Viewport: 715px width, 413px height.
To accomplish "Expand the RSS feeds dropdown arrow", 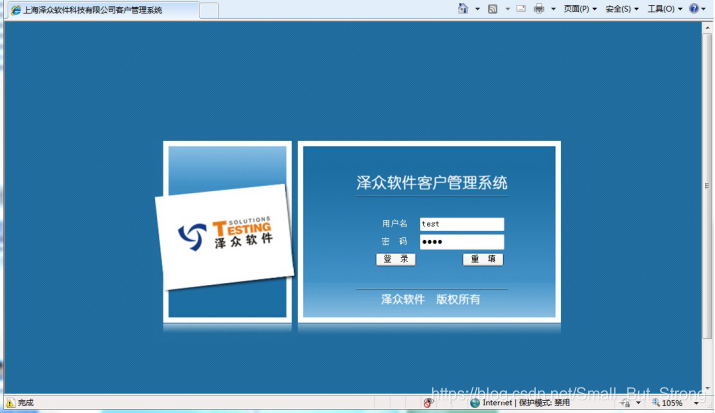I will (507, 9).
